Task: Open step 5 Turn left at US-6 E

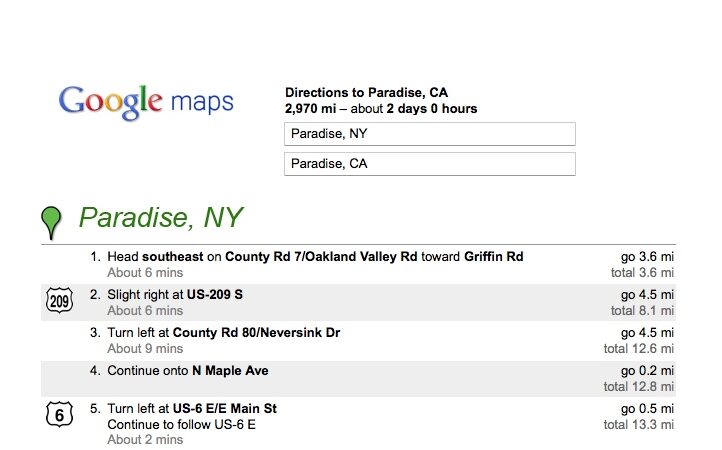Action: 358,424
